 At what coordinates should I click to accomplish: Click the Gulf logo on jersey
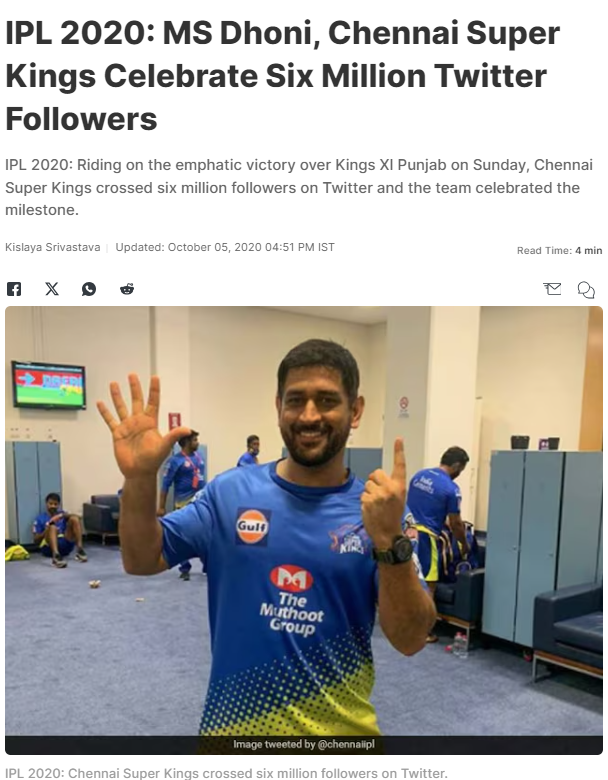(252, 527)
